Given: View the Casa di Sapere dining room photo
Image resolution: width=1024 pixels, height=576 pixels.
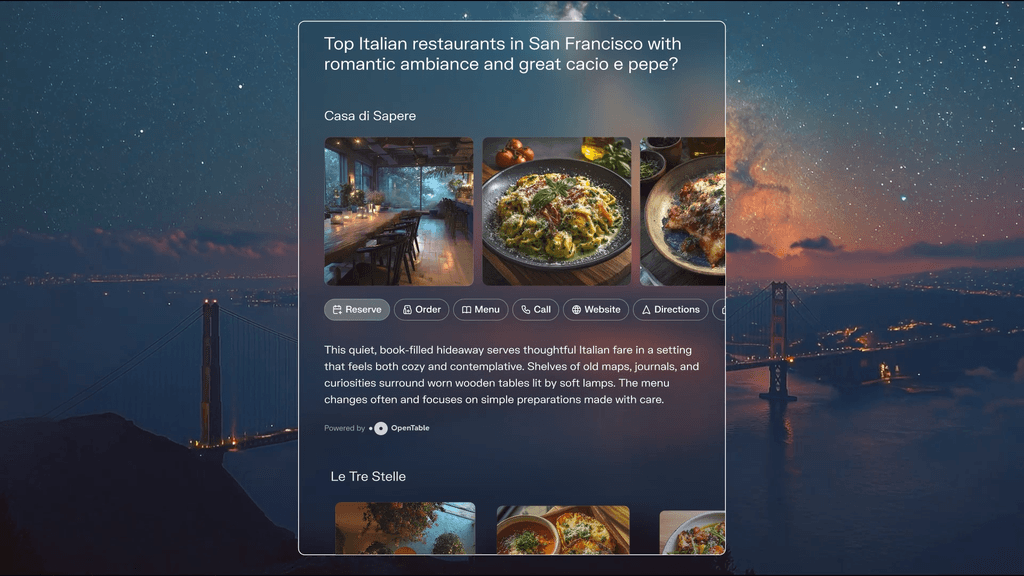Looking at the screenshot, I should (x=399, y=211).
